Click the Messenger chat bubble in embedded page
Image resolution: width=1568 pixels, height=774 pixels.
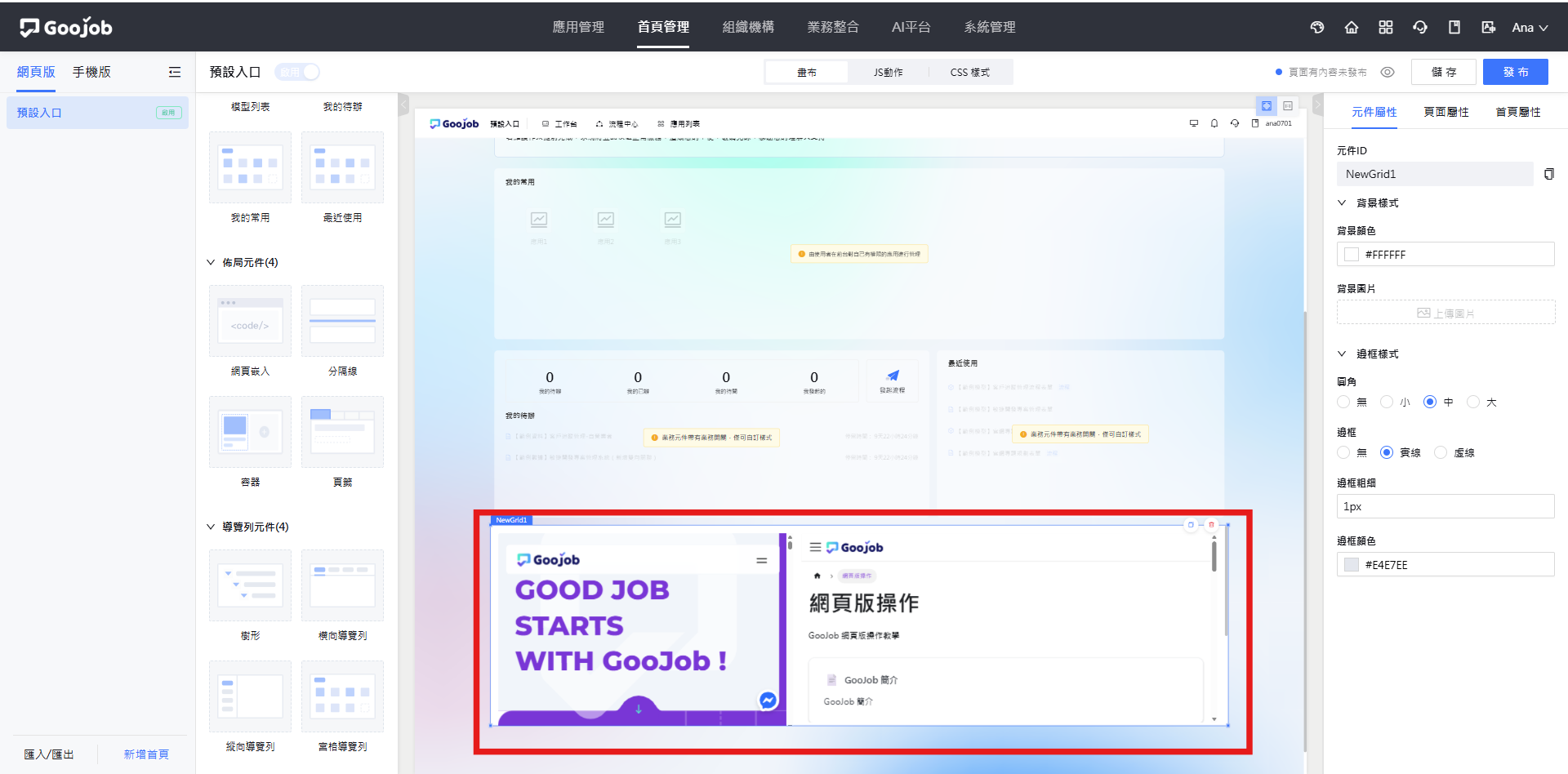coord(768,701)
